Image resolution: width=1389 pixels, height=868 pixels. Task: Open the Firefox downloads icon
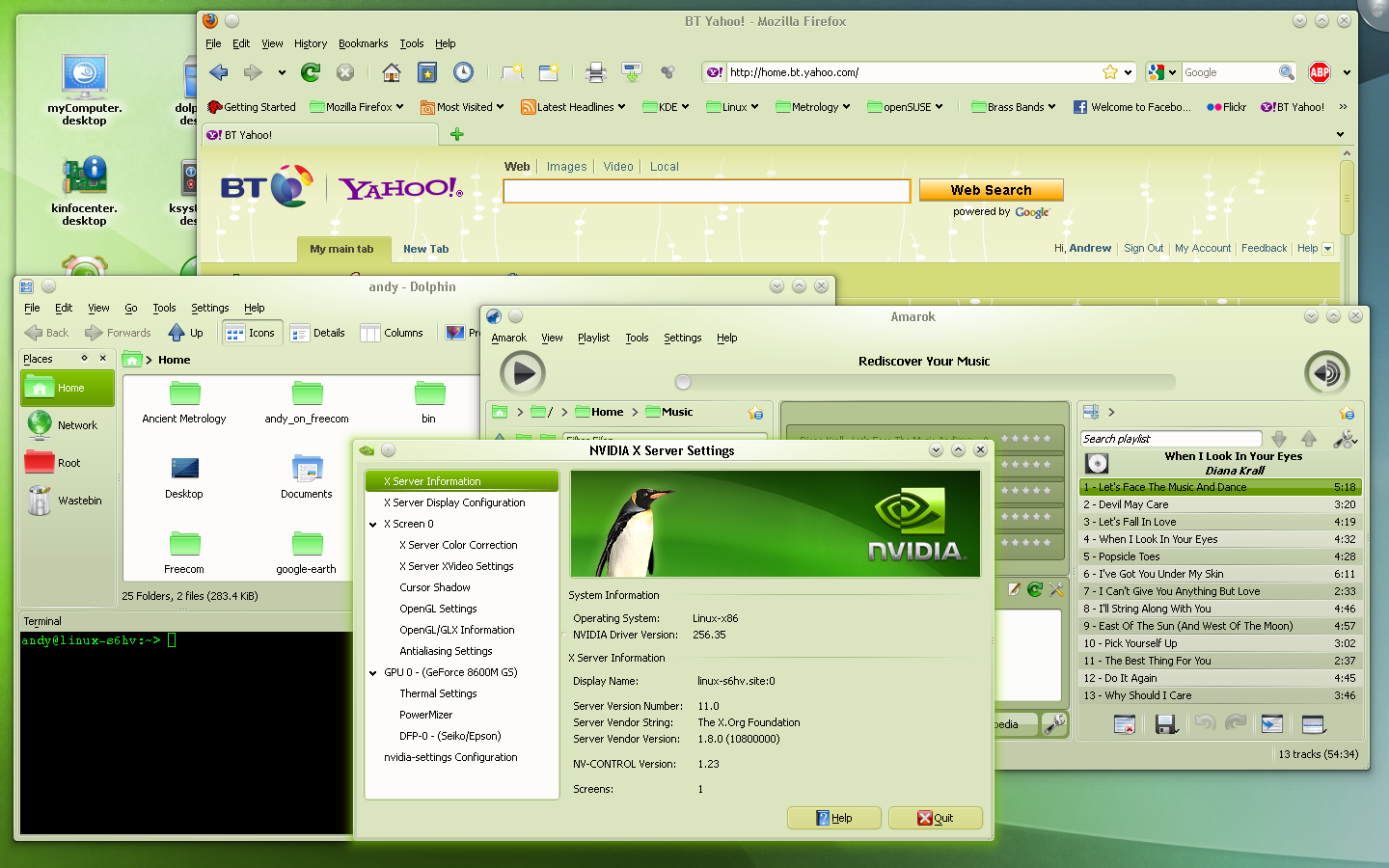(632, 72)
